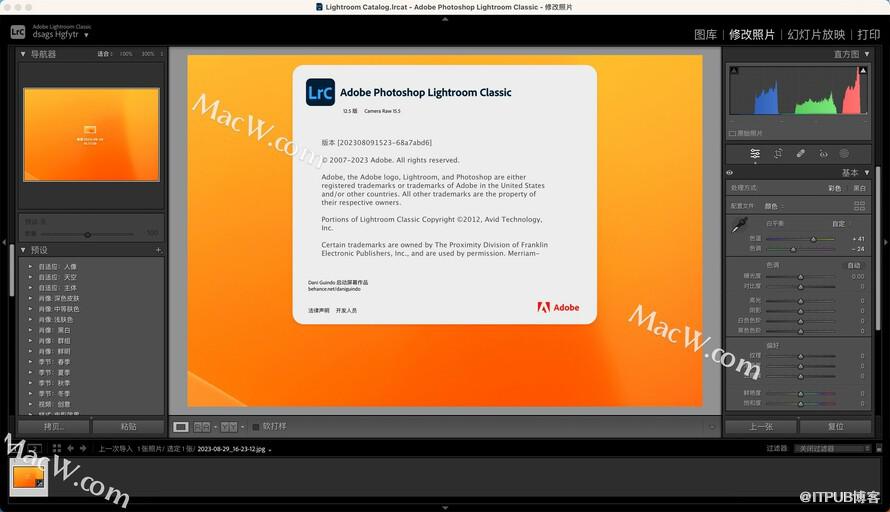This screenshot has height=512, width=890.
Task: Toggle Basic panel visibility eye icon
Action: [x=730, y=173]
